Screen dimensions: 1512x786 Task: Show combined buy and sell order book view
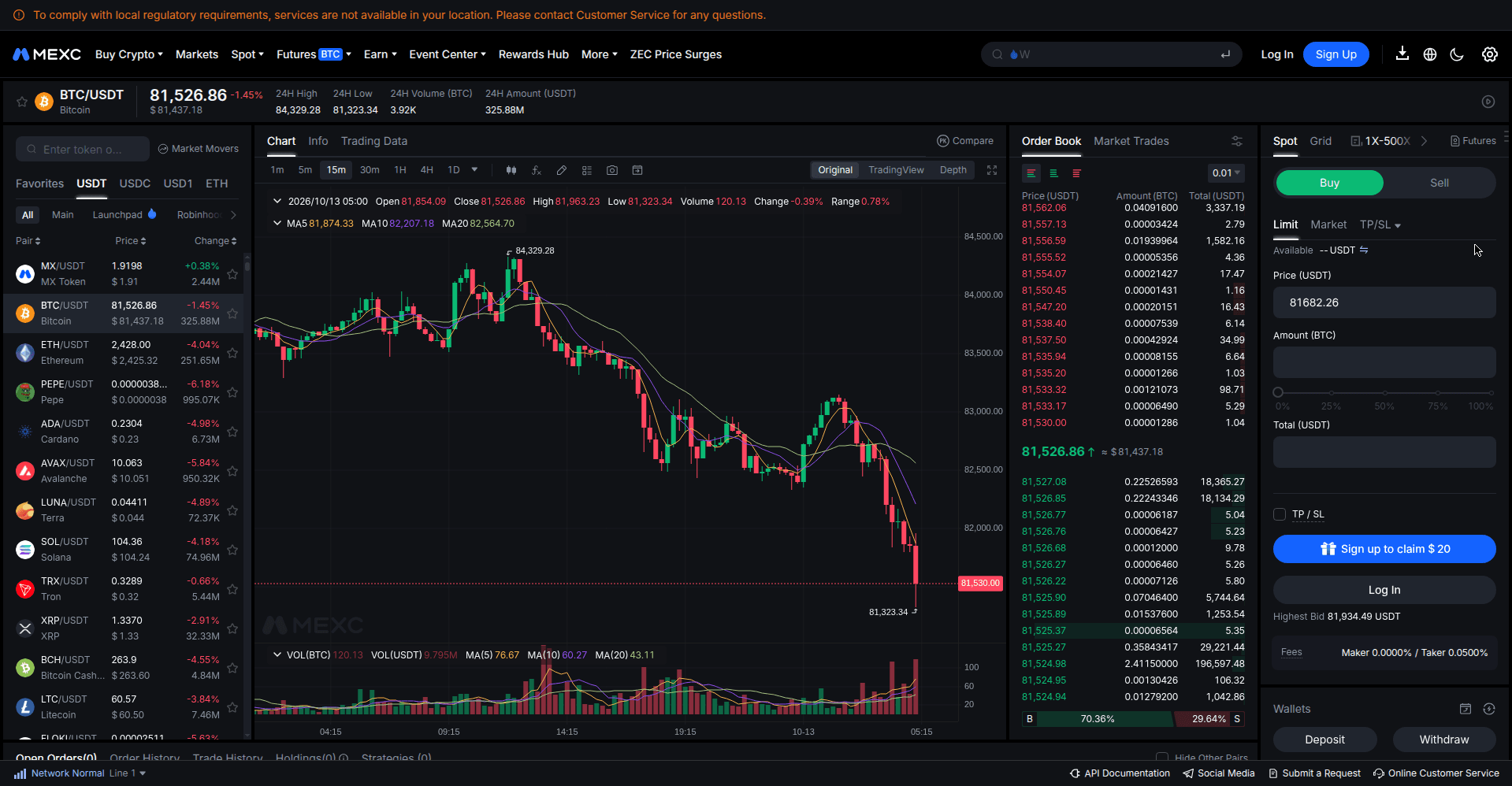pos(1031,173)
